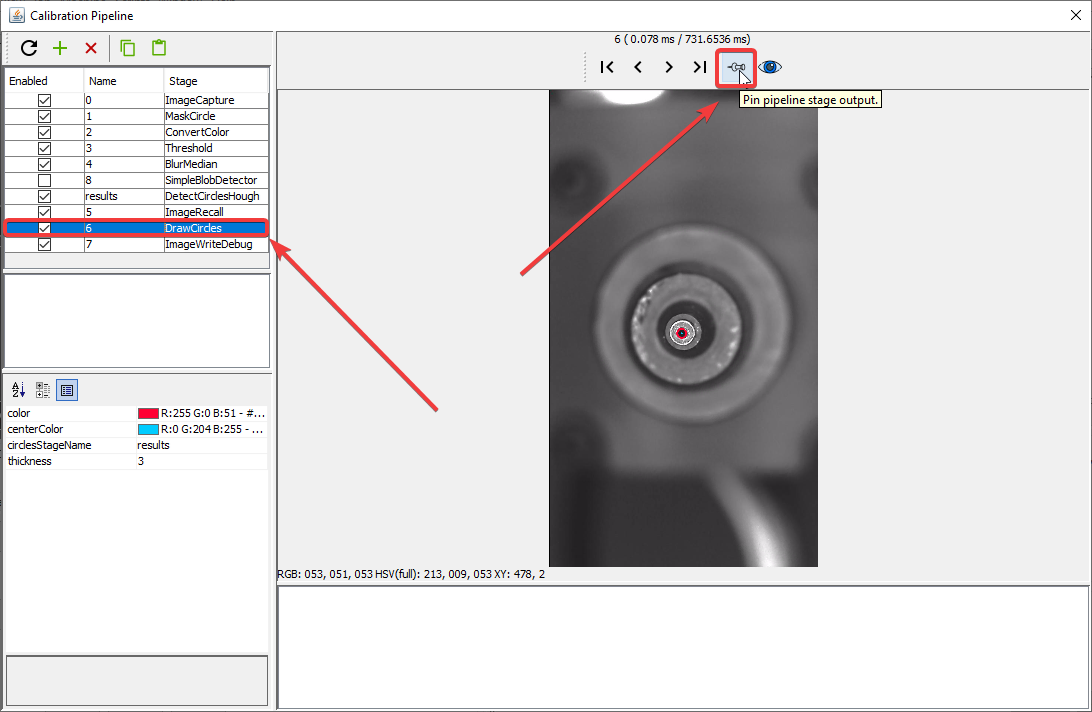Show the previous stage output
Screen dimensions: 1092x712
pyautogui.click(x=638, y=67)
